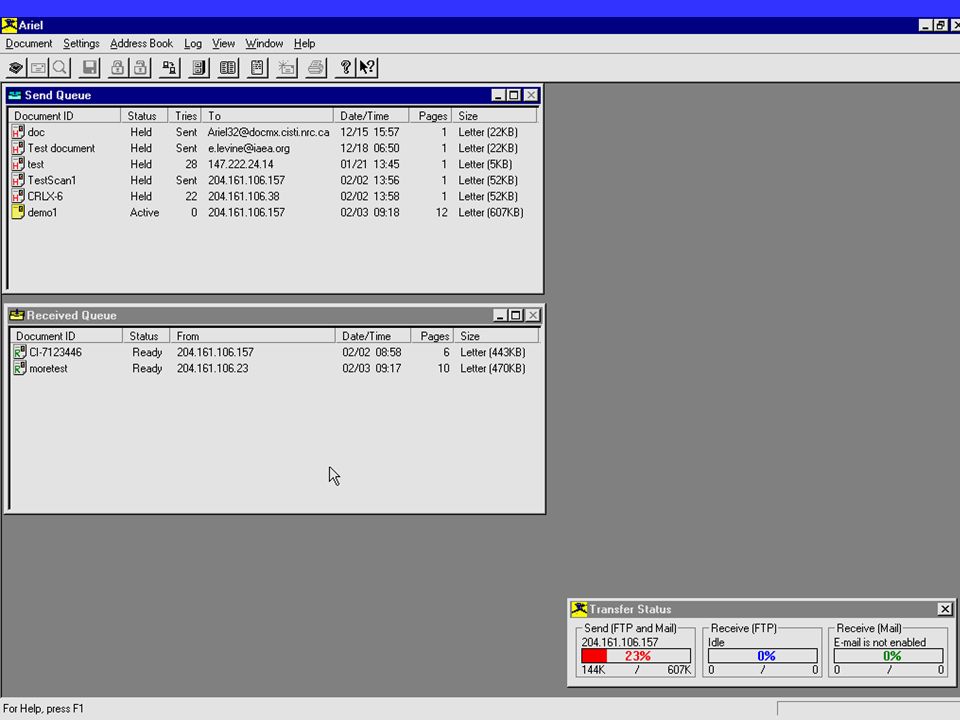Image resolution: width=960 pixels, height=720 pixels.
Task: Click recipient e.levine@iaea.org
Action: [249, 148]
